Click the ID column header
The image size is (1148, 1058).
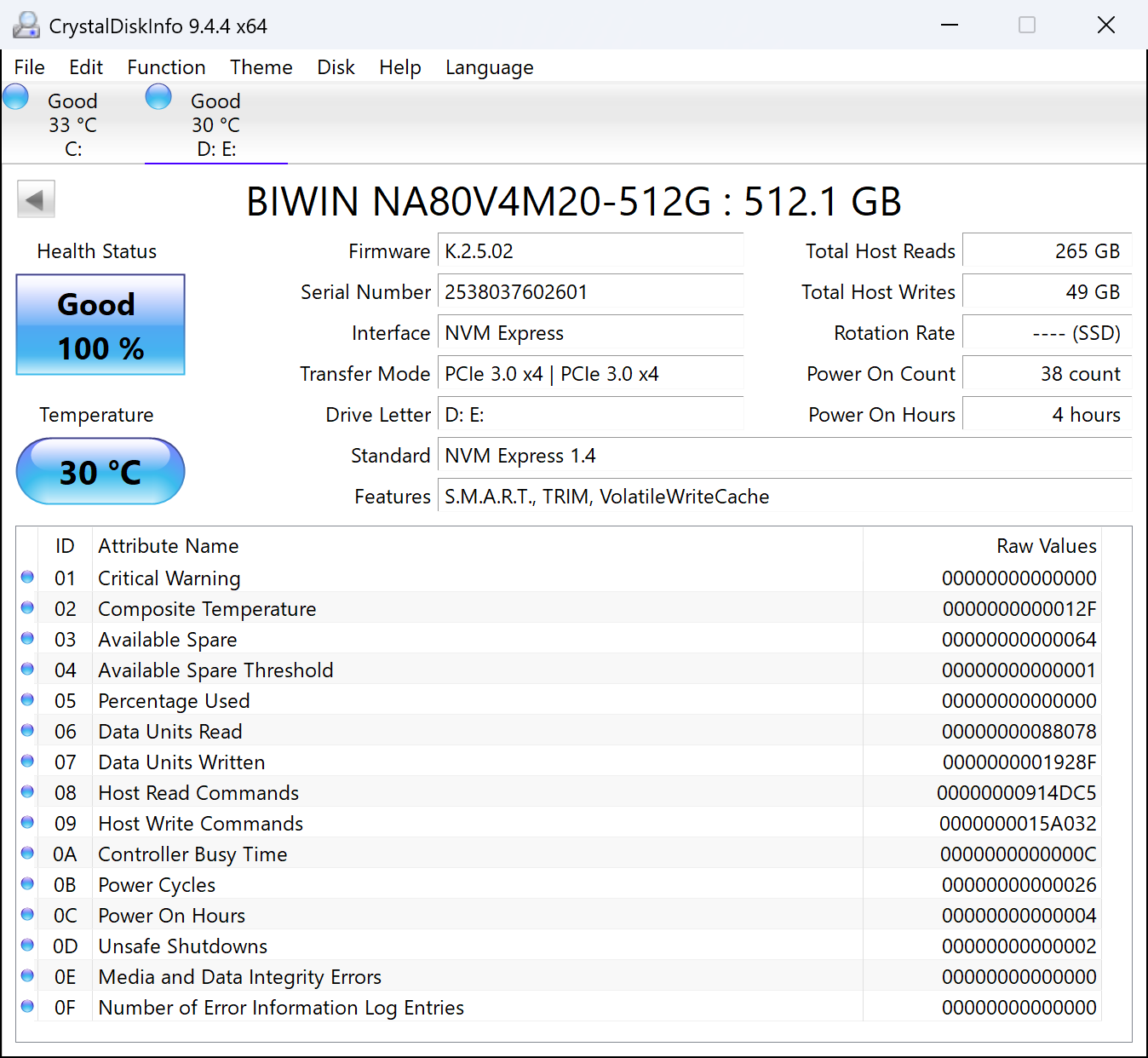point(65,546)
